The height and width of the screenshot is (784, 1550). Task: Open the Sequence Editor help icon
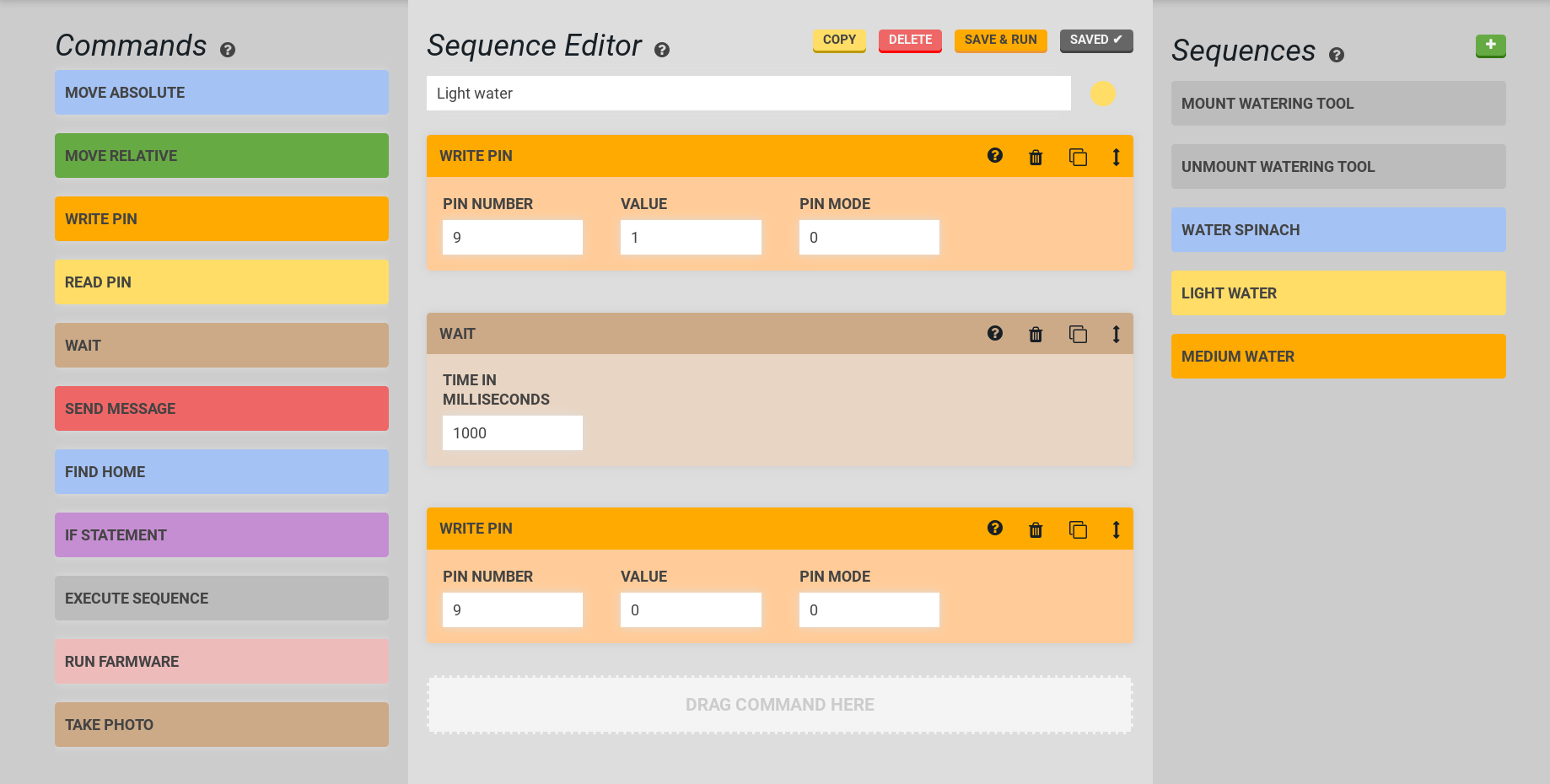[662, 50]
